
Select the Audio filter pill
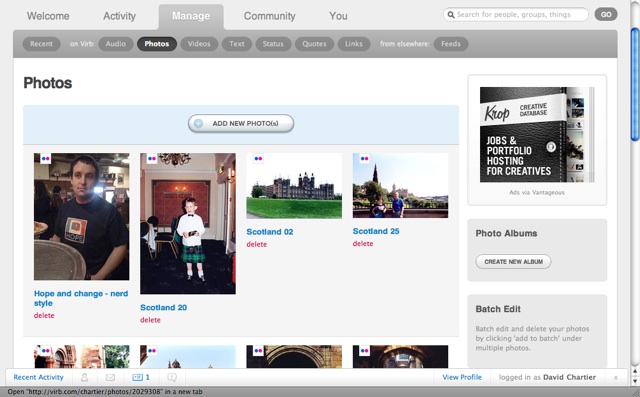point(116,44)
